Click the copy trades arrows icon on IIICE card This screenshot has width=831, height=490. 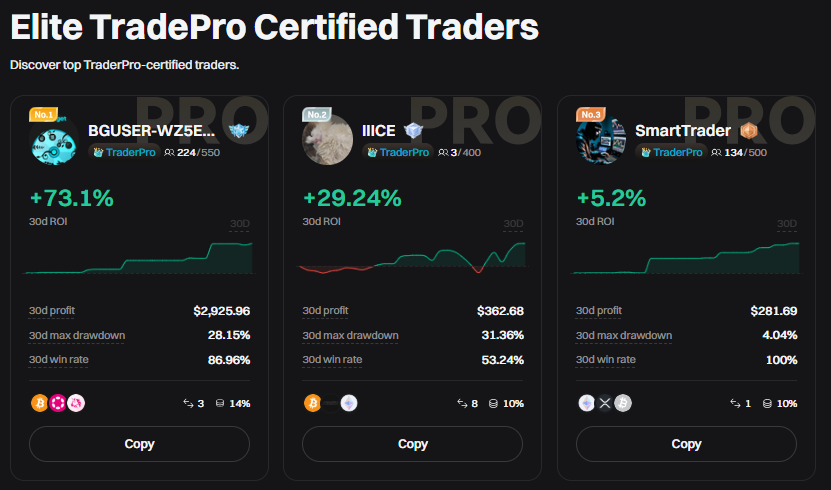tap(460, 404)
